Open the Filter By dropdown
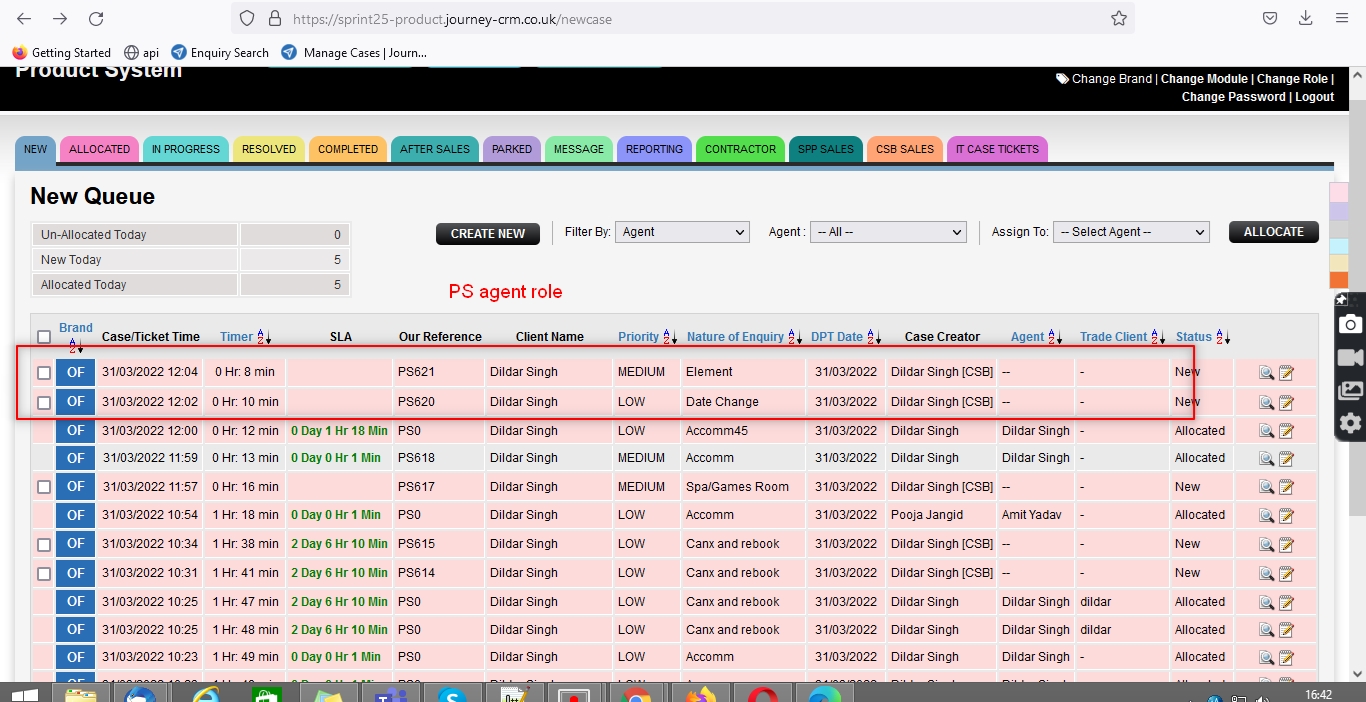1366x702 pixels. 682,232
